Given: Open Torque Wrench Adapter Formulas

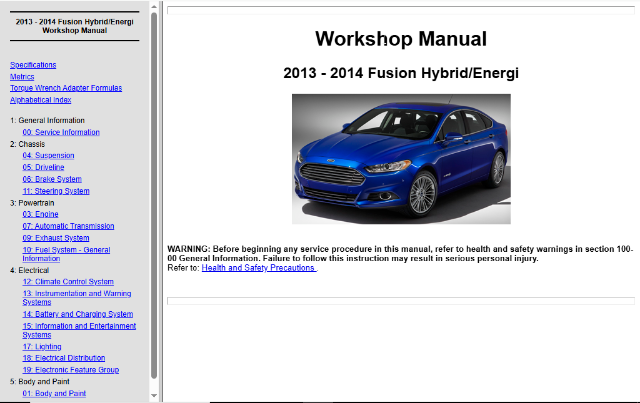Looking at the screenshot, I should point(66,88).
